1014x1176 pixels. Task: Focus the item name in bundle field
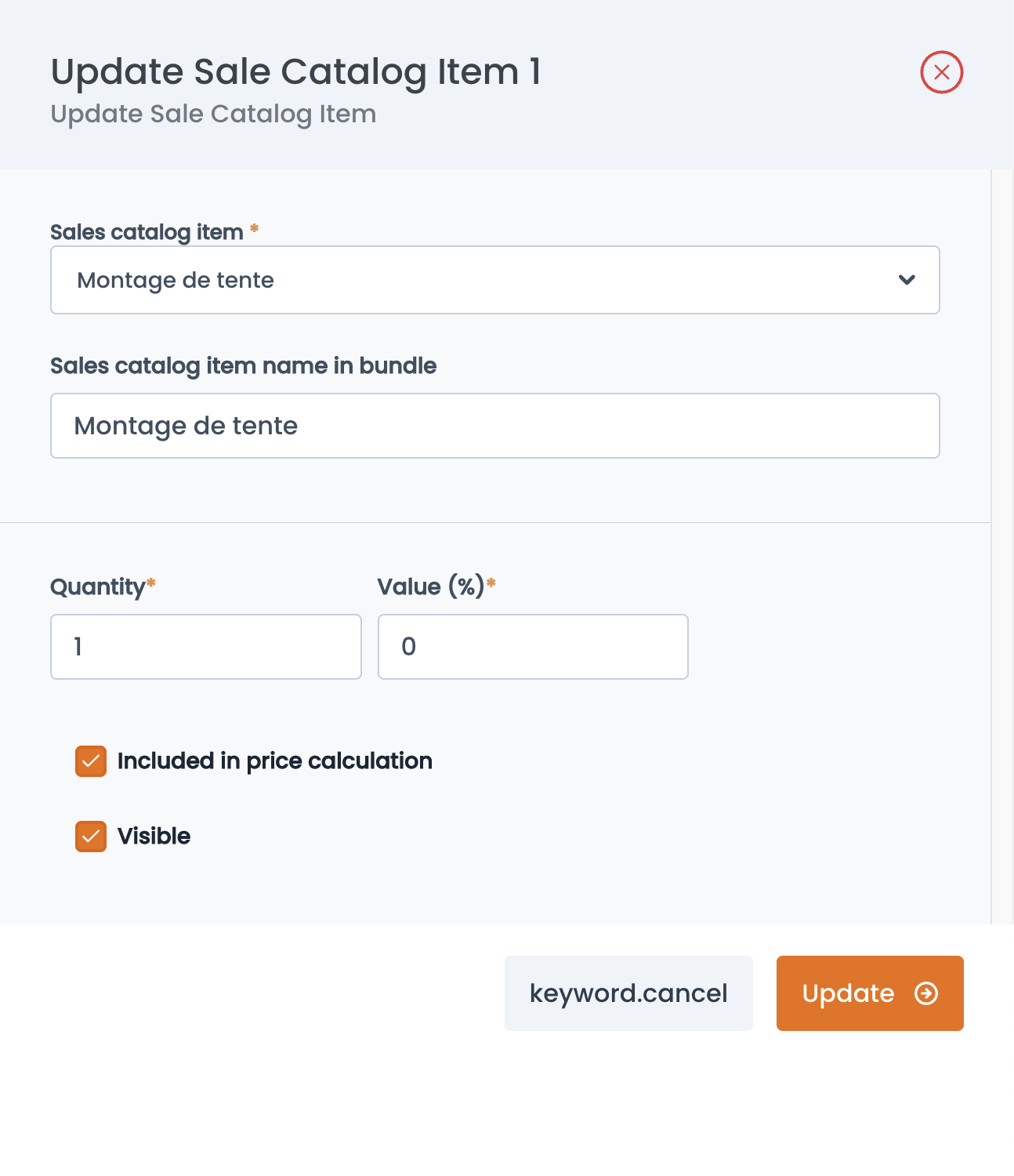[495, 426]
